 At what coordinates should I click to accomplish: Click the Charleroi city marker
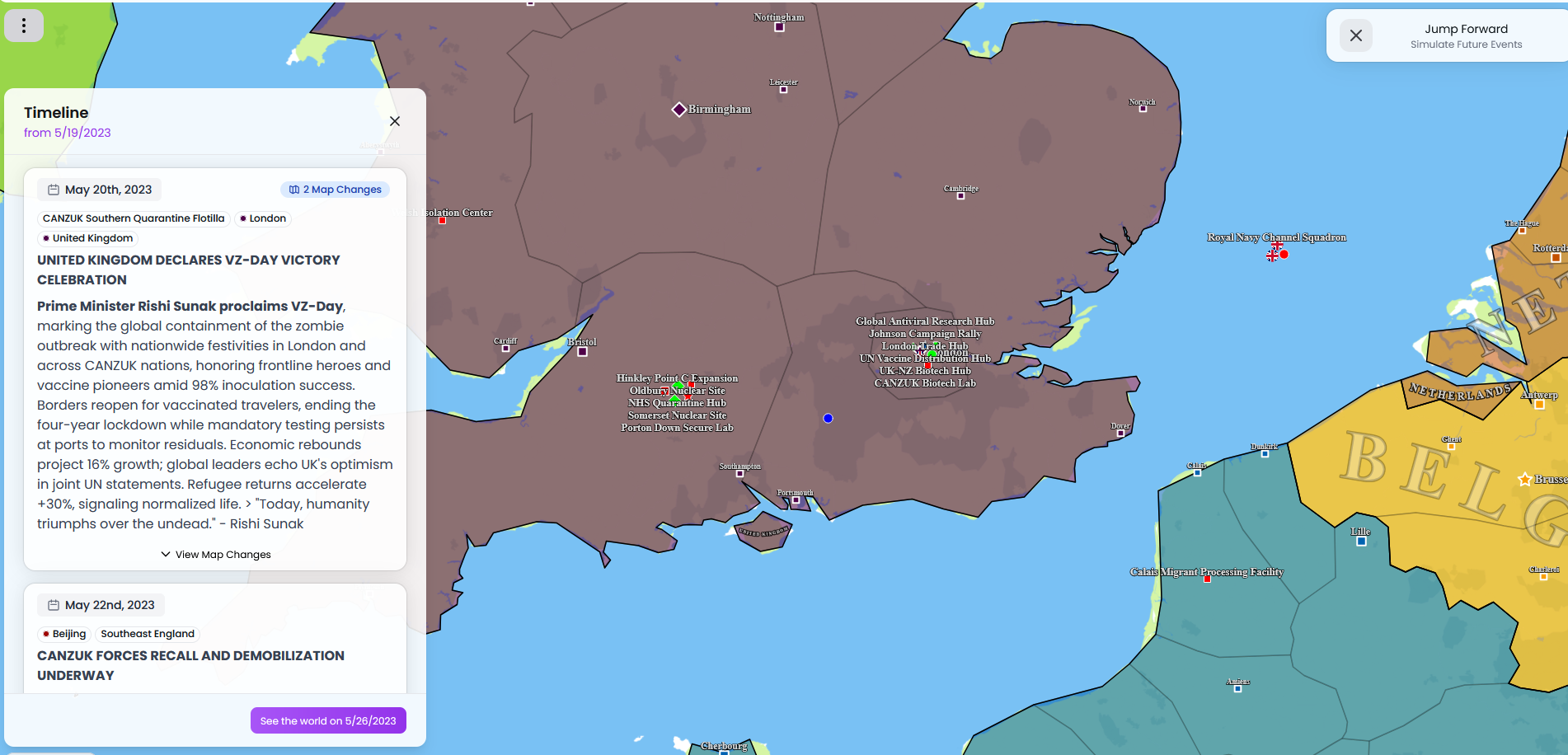[x=1543, y=577]
